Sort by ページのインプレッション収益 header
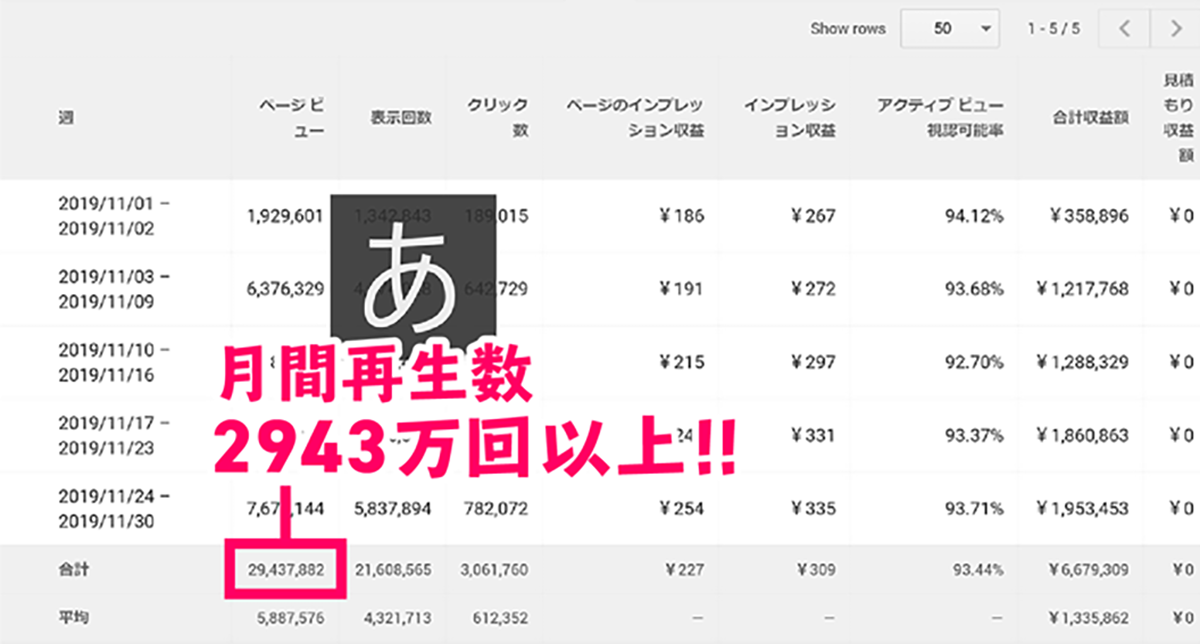The width and height of the screenshot is (1200, 644). coord(635,118)
